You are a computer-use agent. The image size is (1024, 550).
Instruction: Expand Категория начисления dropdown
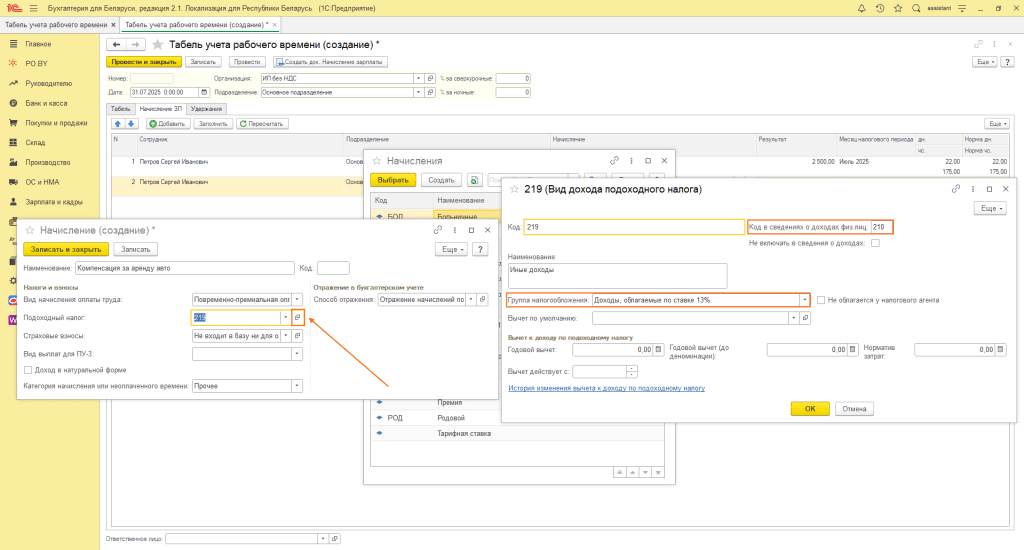pyautogui.click(x=297, y=385)
